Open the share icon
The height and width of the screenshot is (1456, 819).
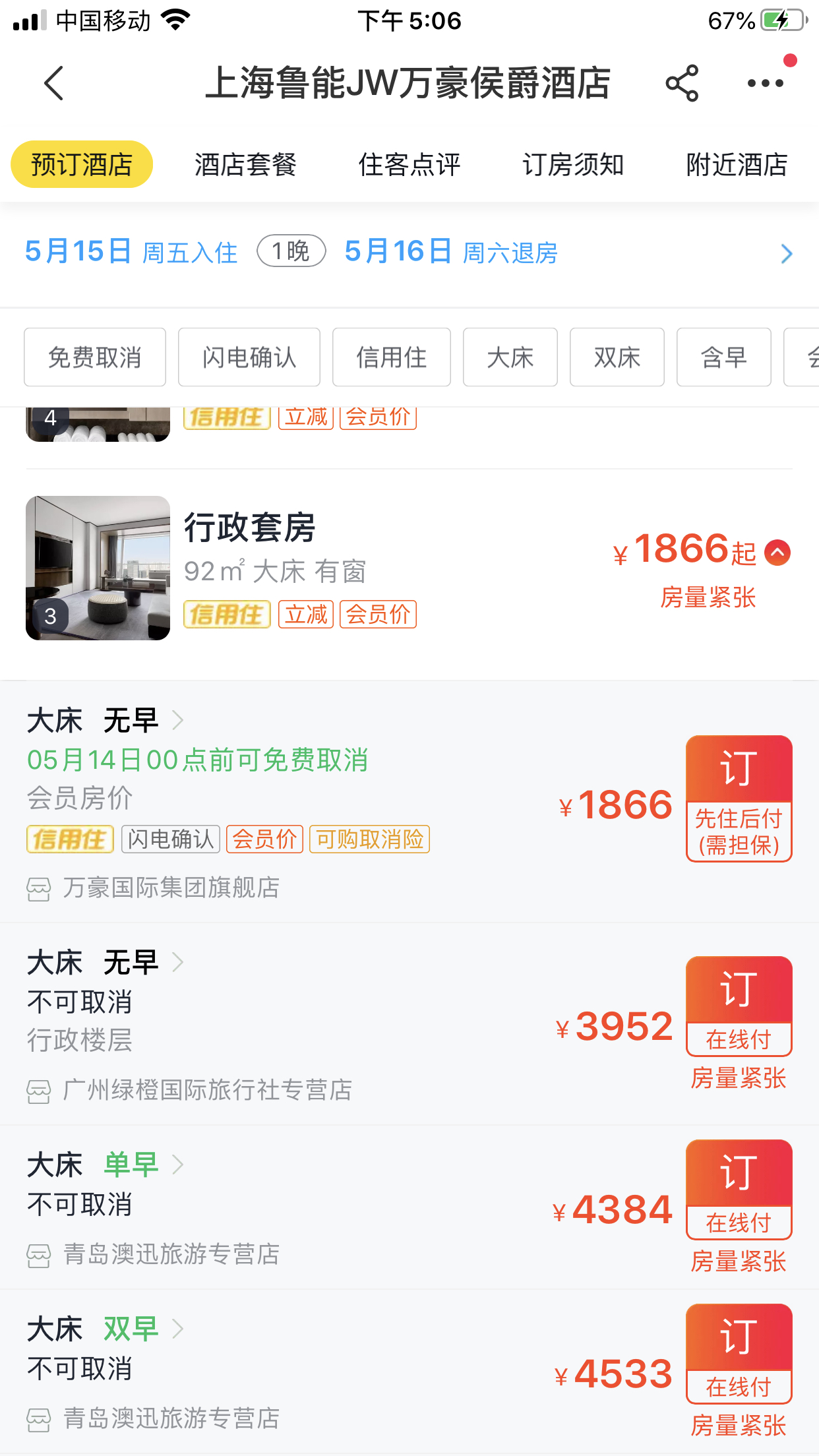(x=682, y=83)
